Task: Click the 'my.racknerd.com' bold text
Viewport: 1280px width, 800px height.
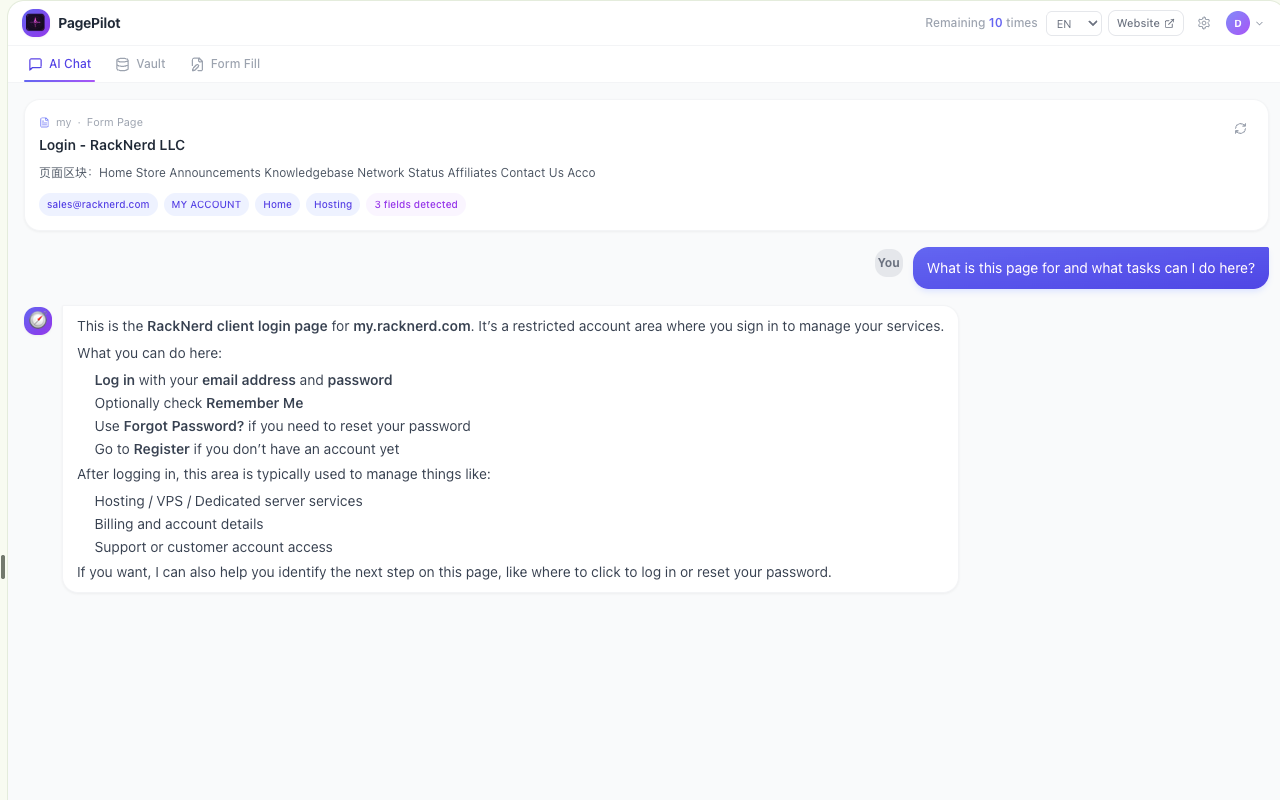Action: (412, 326)
